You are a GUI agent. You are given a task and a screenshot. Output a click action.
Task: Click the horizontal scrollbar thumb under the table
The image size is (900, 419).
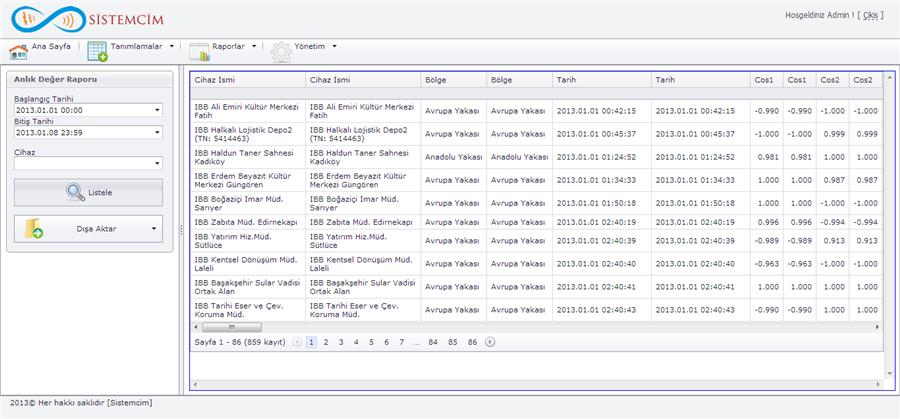(231, 327)
